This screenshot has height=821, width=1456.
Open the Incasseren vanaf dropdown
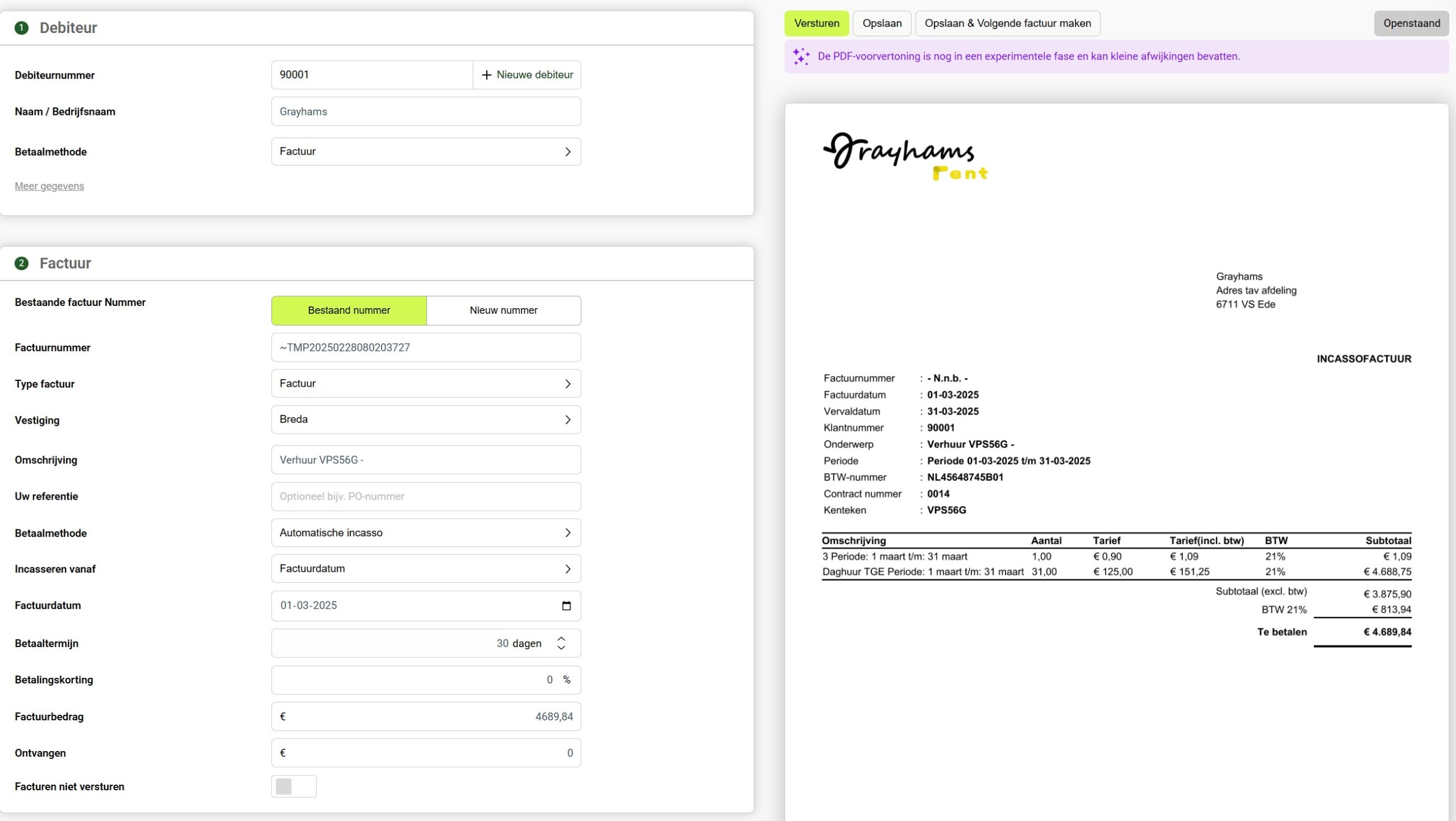(425, 569)
